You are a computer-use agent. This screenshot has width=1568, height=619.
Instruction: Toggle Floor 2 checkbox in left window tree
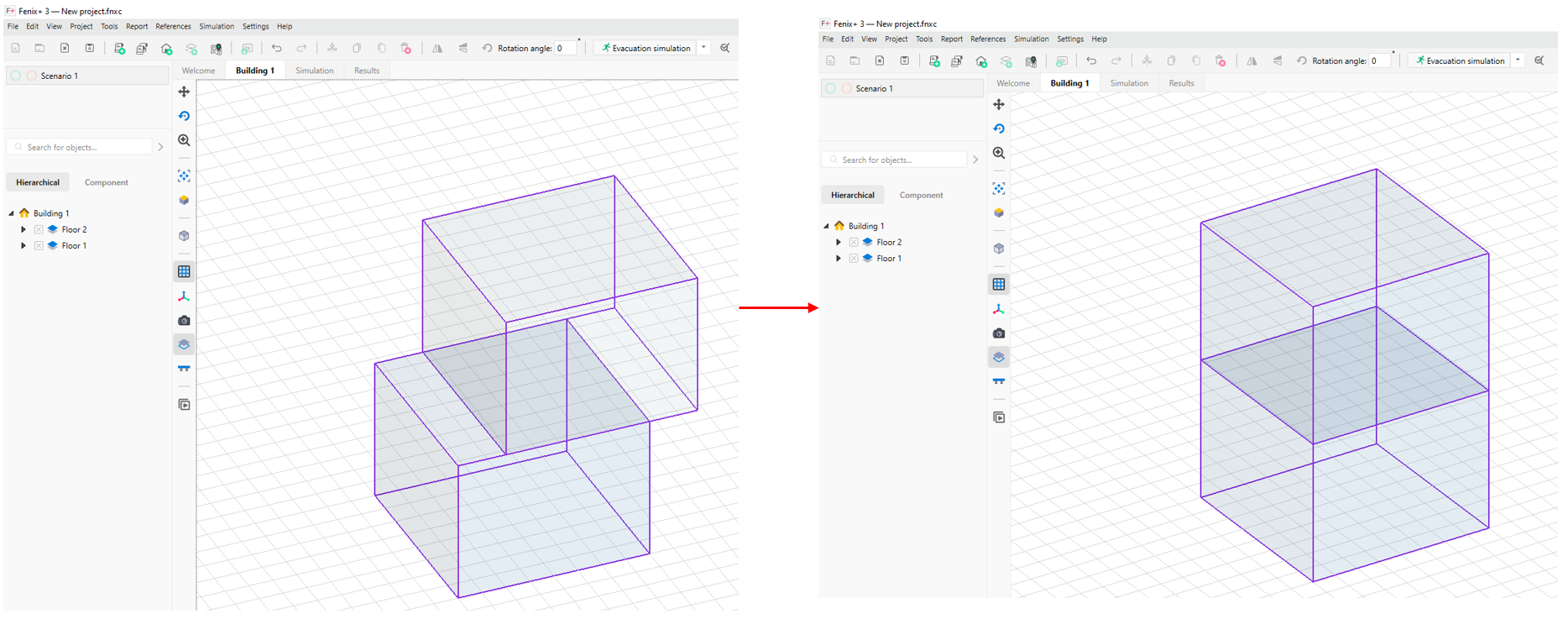(39, 229)
